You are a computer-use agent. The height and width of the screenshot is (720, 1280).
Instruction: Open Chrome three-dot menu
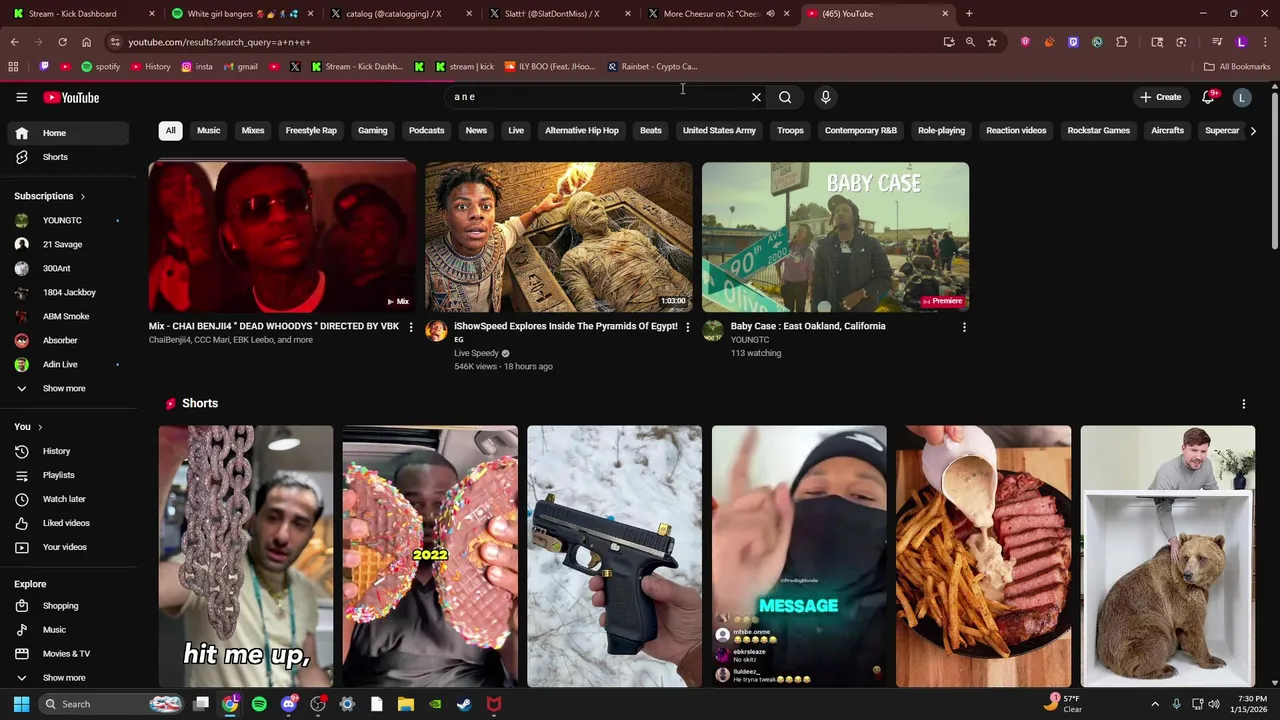[x=1265, y=42]
